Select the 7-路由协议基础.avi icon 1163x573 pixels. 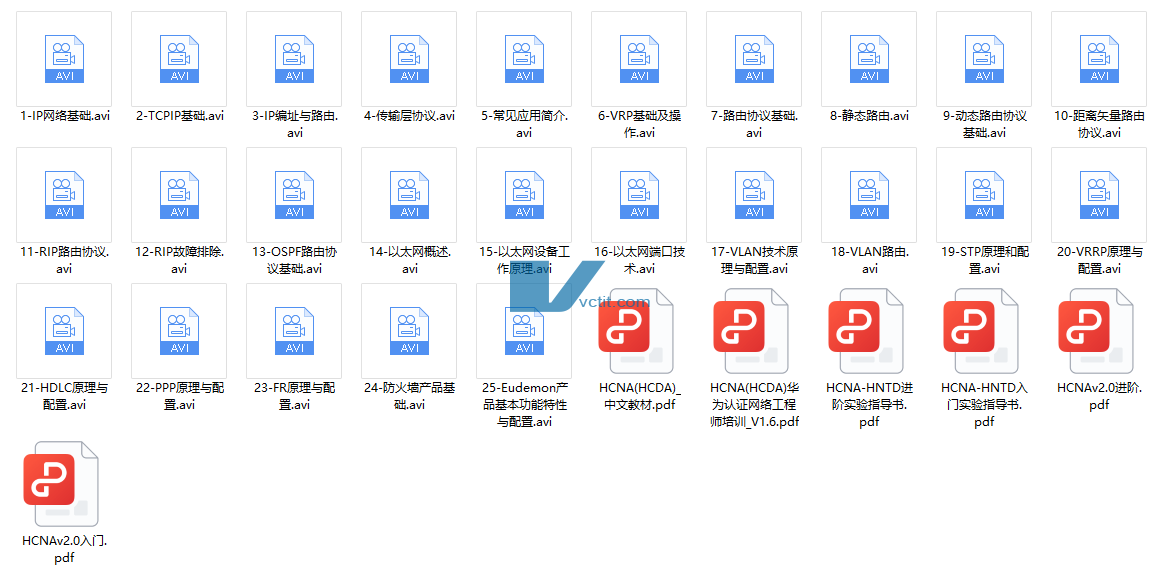point(754,59)
